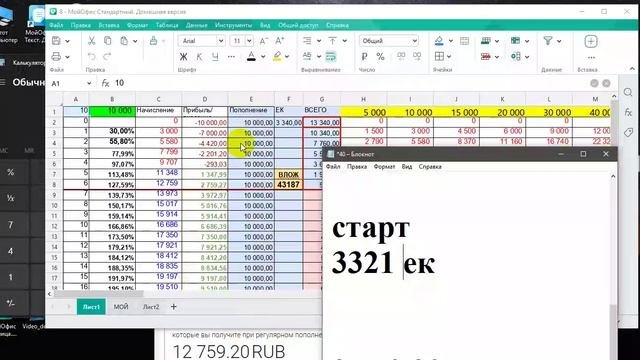
Task: Click merge cells icon
Action: (x=464, y=41)
